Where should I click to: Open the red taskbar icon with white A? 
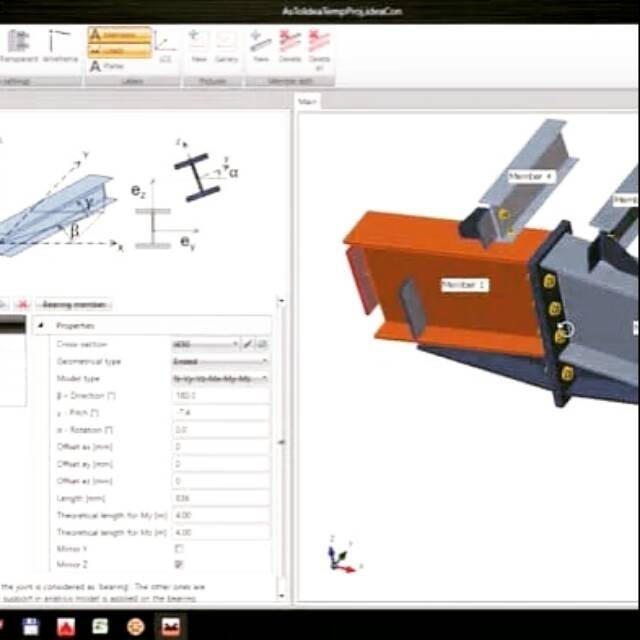pyautogui.click(x=66, y=627)
